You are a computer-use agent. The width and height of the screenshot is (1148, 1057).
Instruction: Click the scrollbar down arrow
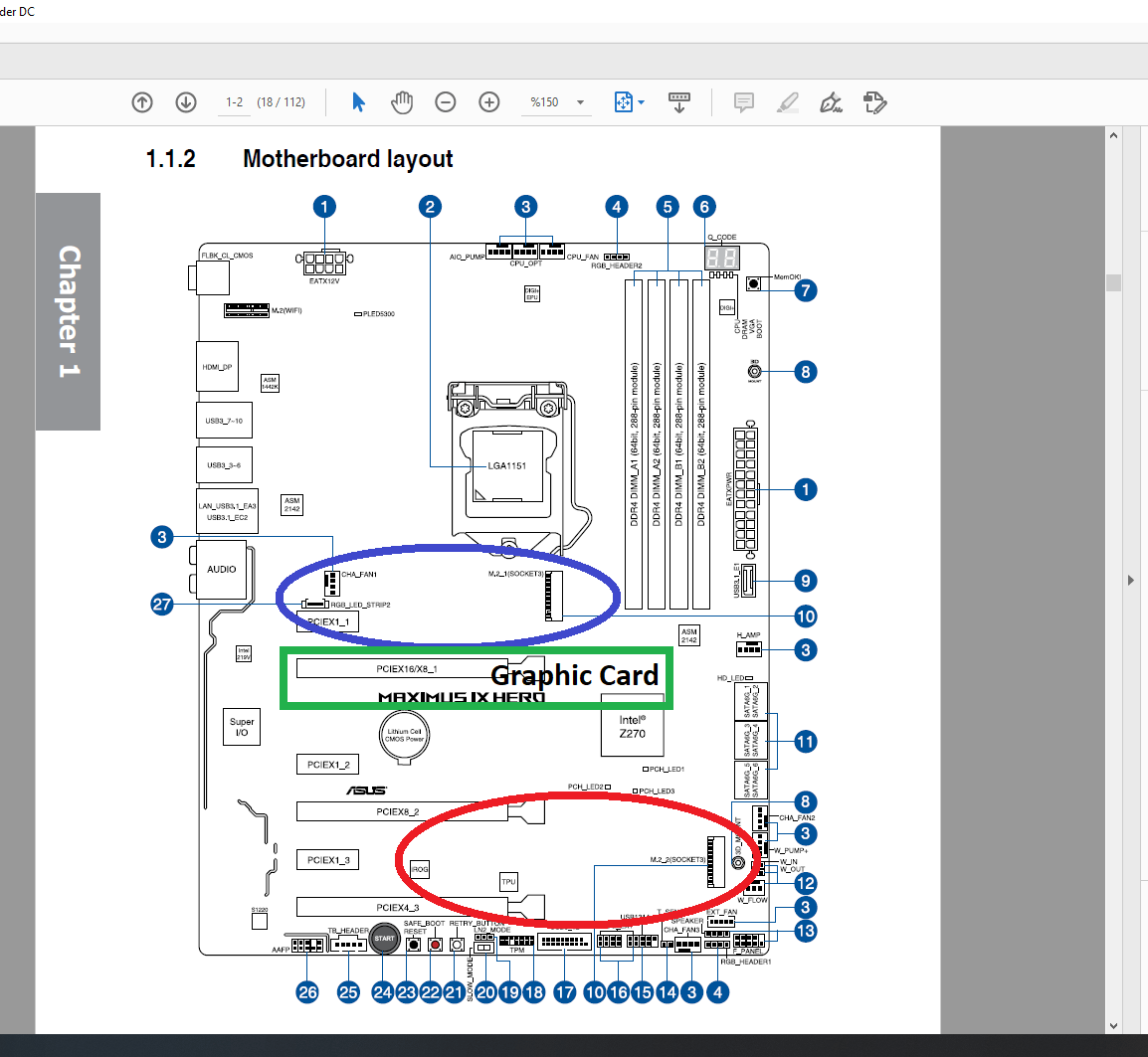(1113, 1025)
